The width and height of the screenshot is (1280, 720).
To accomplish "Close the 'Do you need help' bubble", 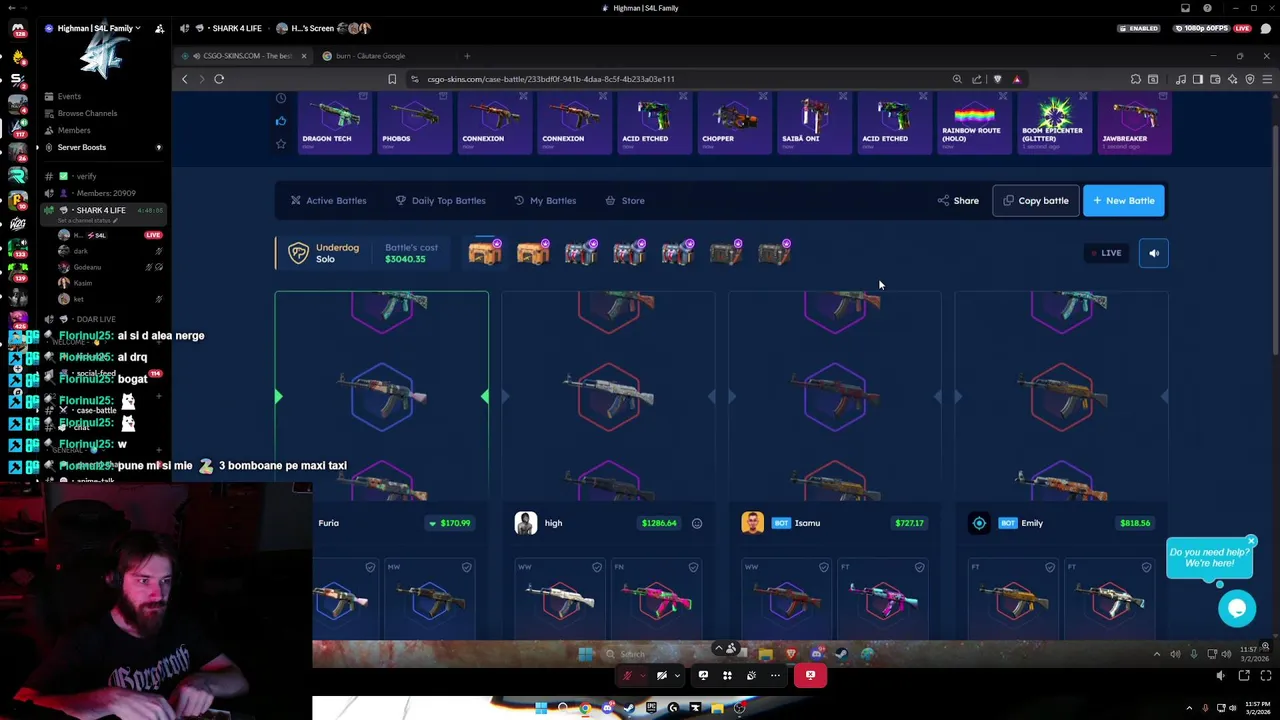I will point(1251,542).
